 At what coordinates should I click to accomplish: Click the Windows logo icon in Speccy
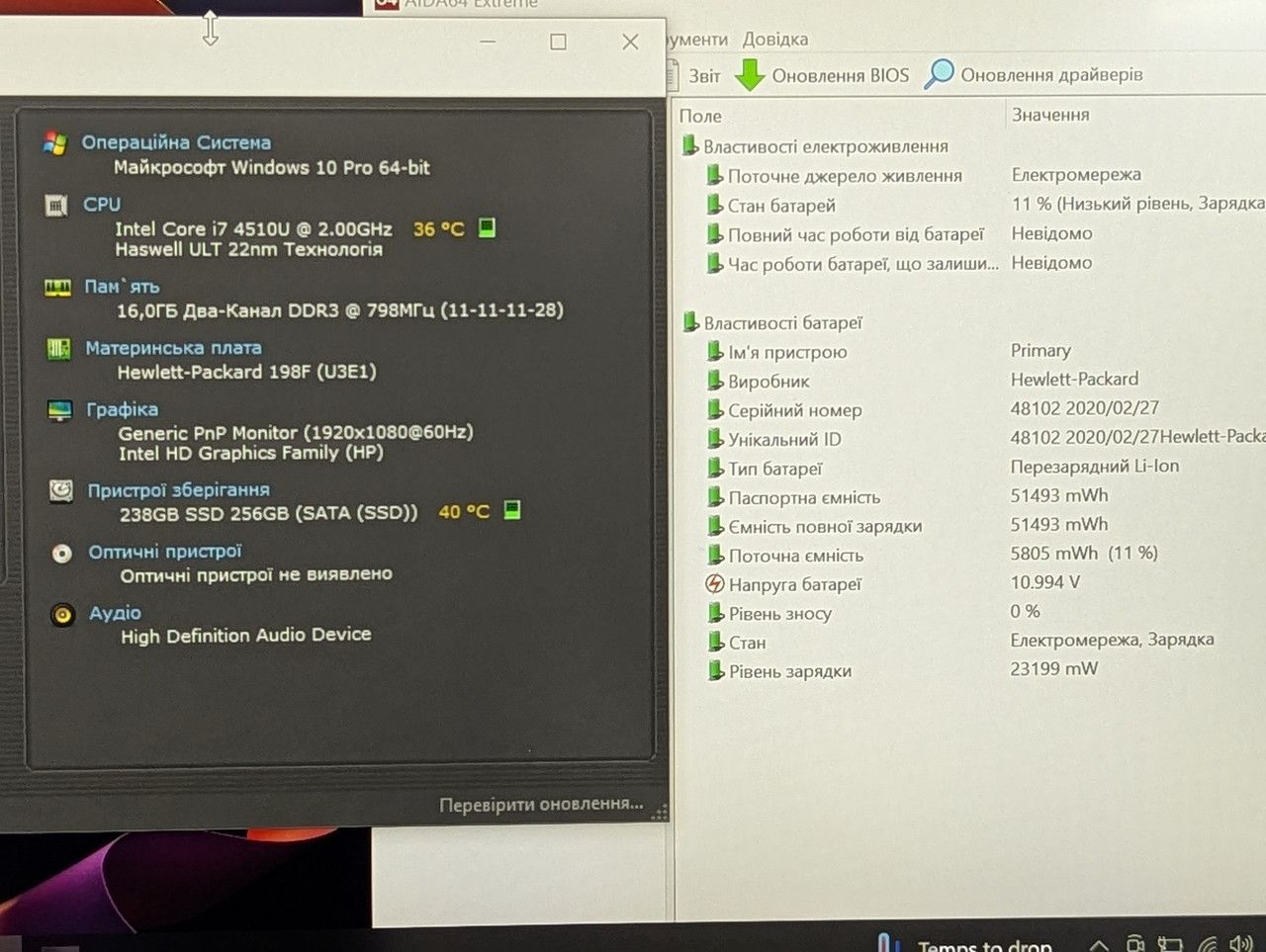55,144
